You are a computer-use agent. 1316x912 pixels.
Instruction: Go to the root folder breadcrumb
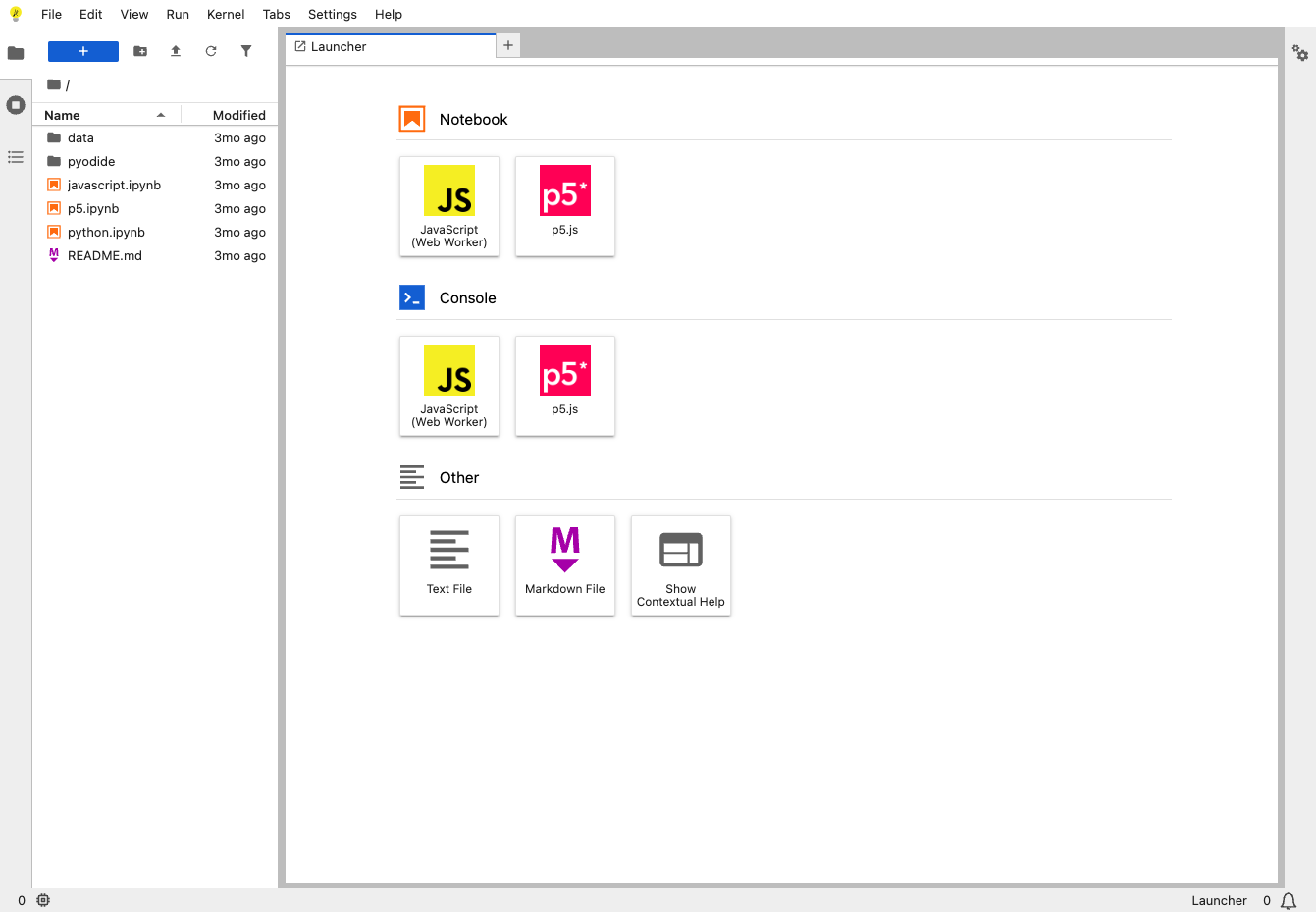[x=54, y=84]
